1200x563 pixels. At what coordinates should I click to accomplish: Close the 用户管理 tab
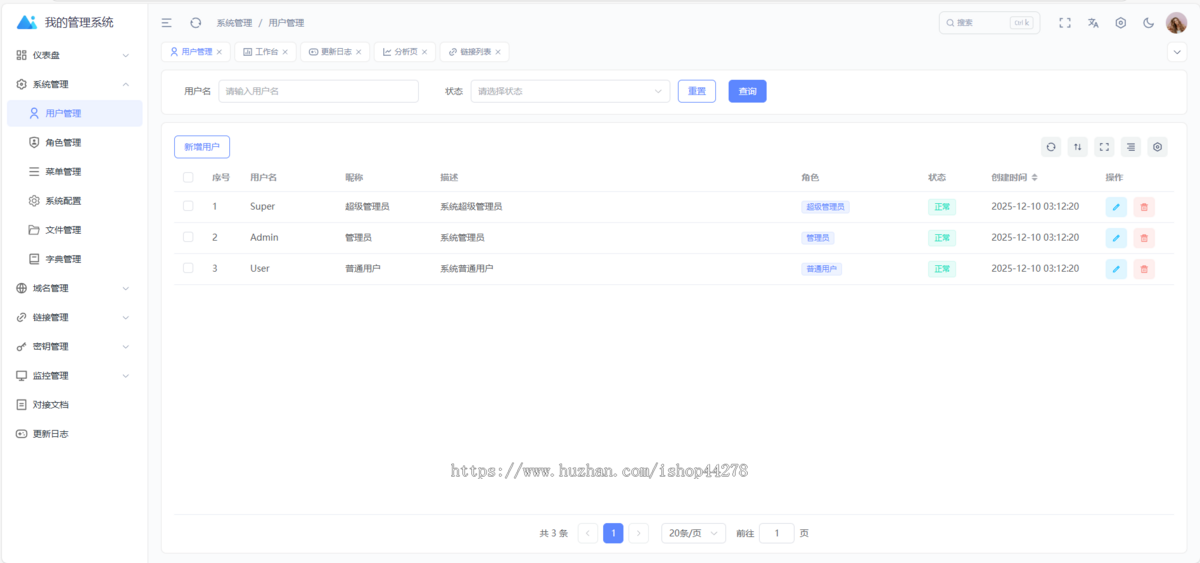[x=220, y=52]
